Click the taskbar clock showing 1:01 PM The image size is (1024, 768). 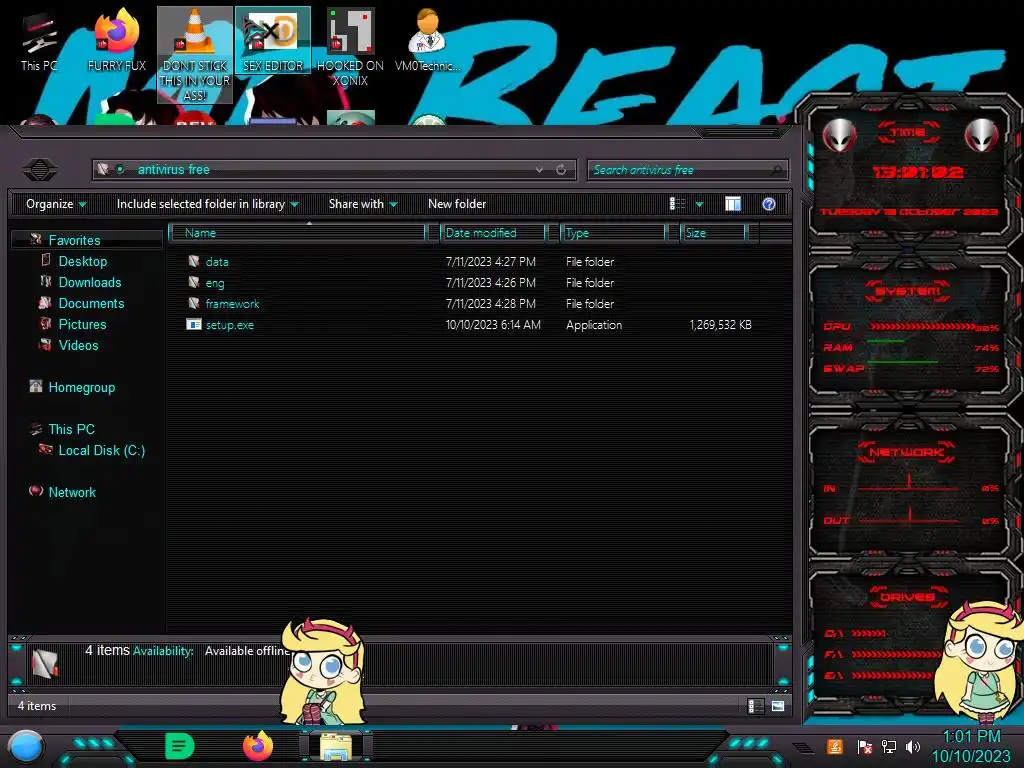[971, 737]
